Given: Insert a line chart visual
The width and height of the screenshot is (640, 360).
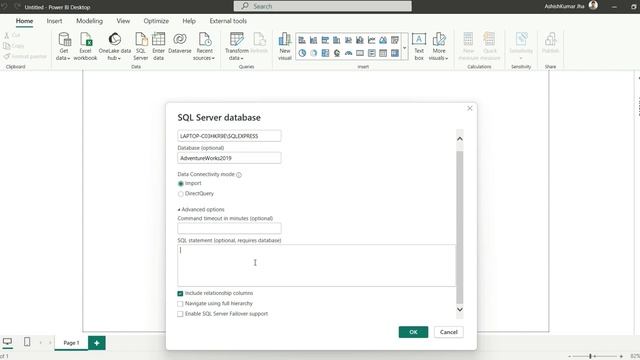Looking at the screenshot, I should [371, 40].
